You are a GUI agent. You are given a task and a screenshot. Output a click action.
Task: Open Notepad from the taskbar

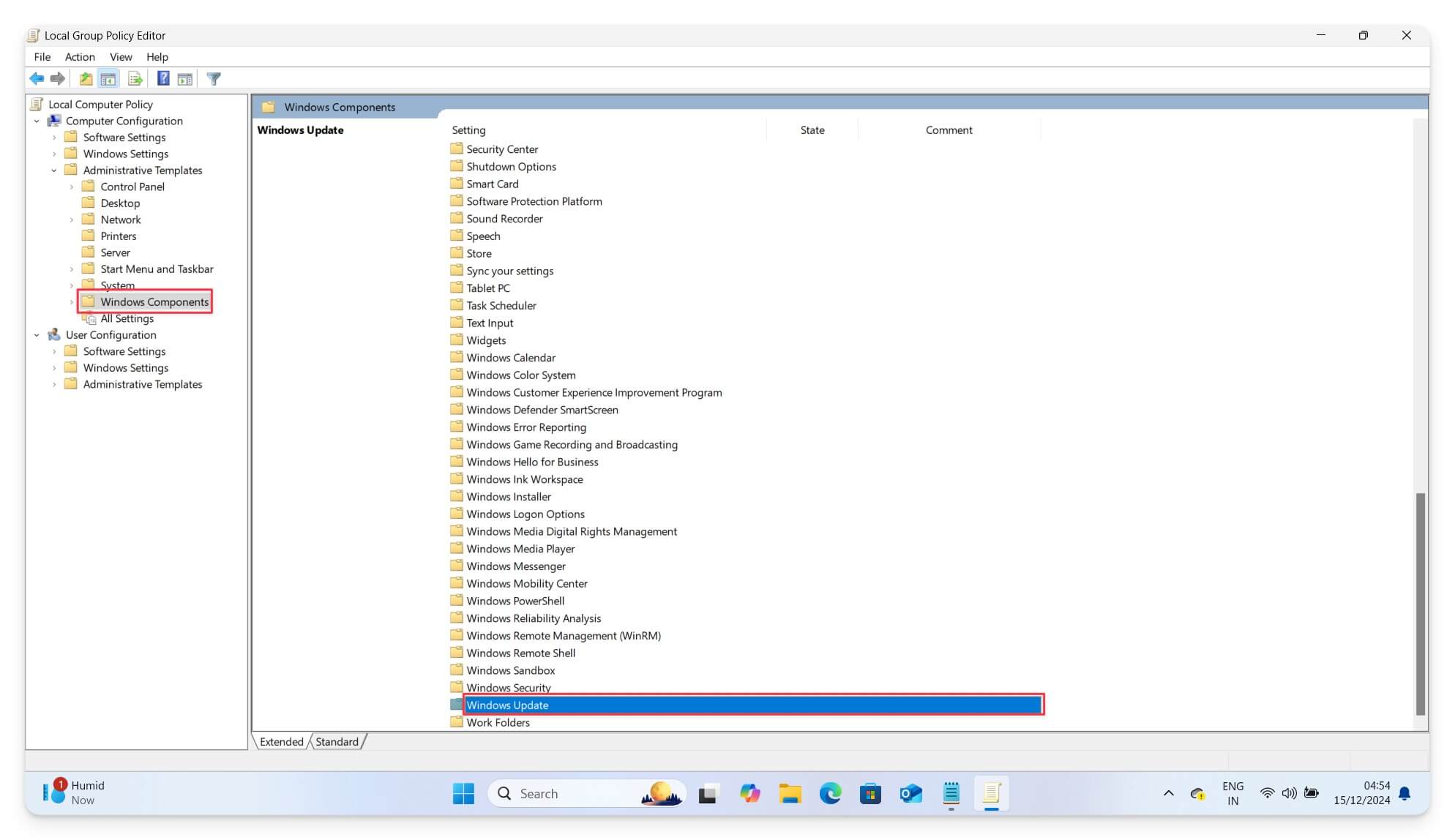click(x=951, y=793)
